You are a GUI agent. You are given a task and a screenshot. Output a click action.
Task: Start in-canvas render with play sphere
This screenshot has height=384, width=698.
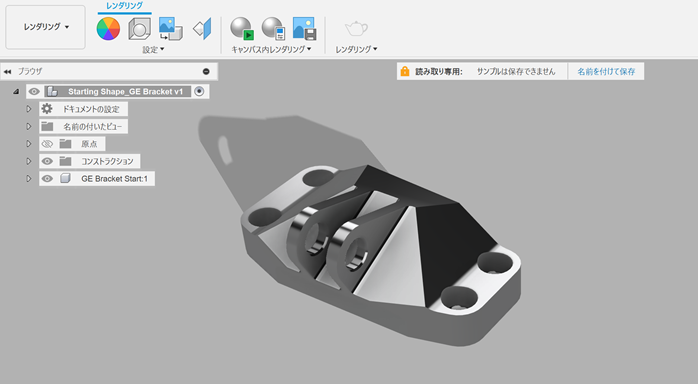coord(242,29)
